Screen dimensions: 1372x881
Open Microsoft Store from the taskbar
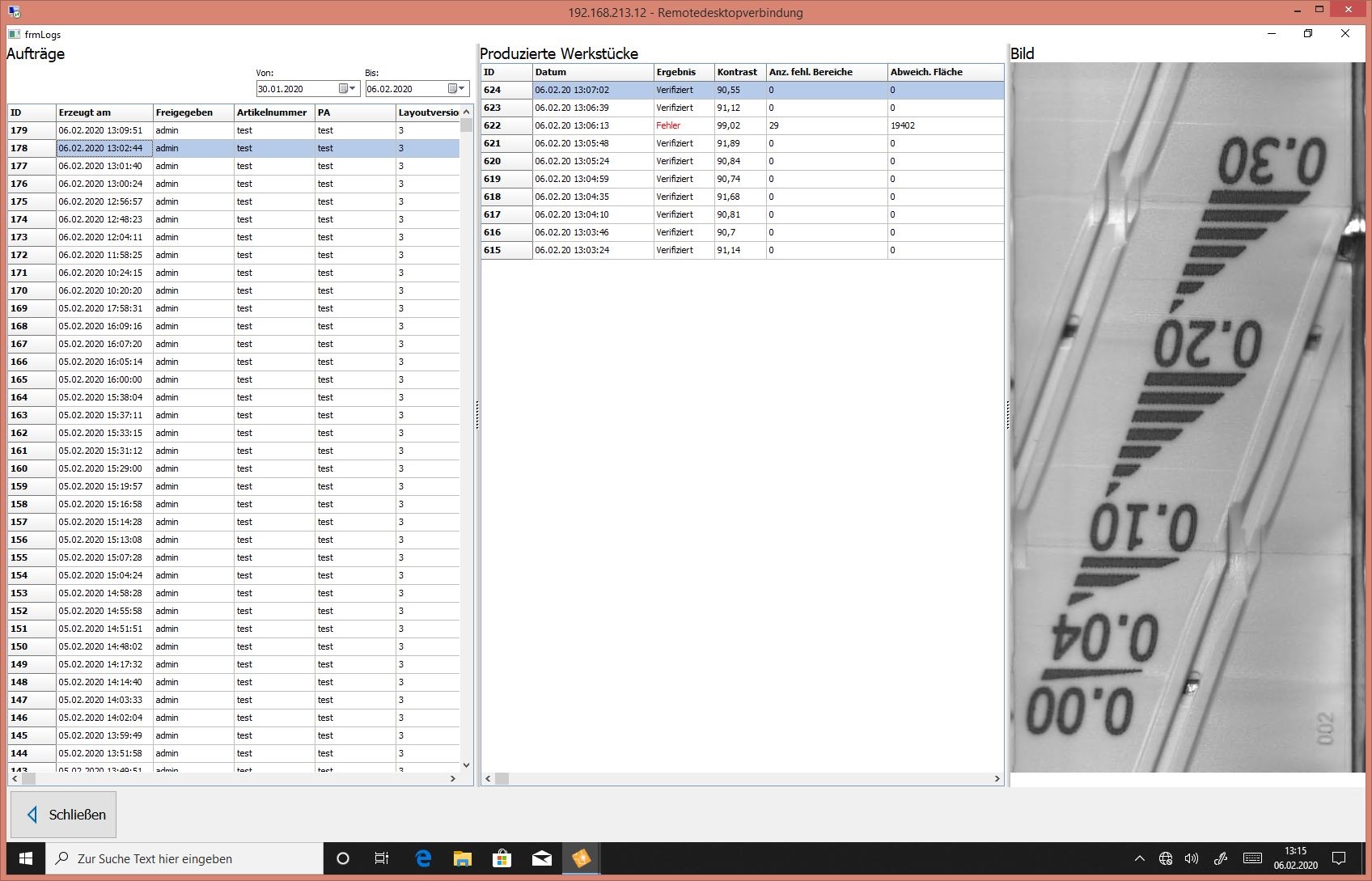[x=502, y=858]
